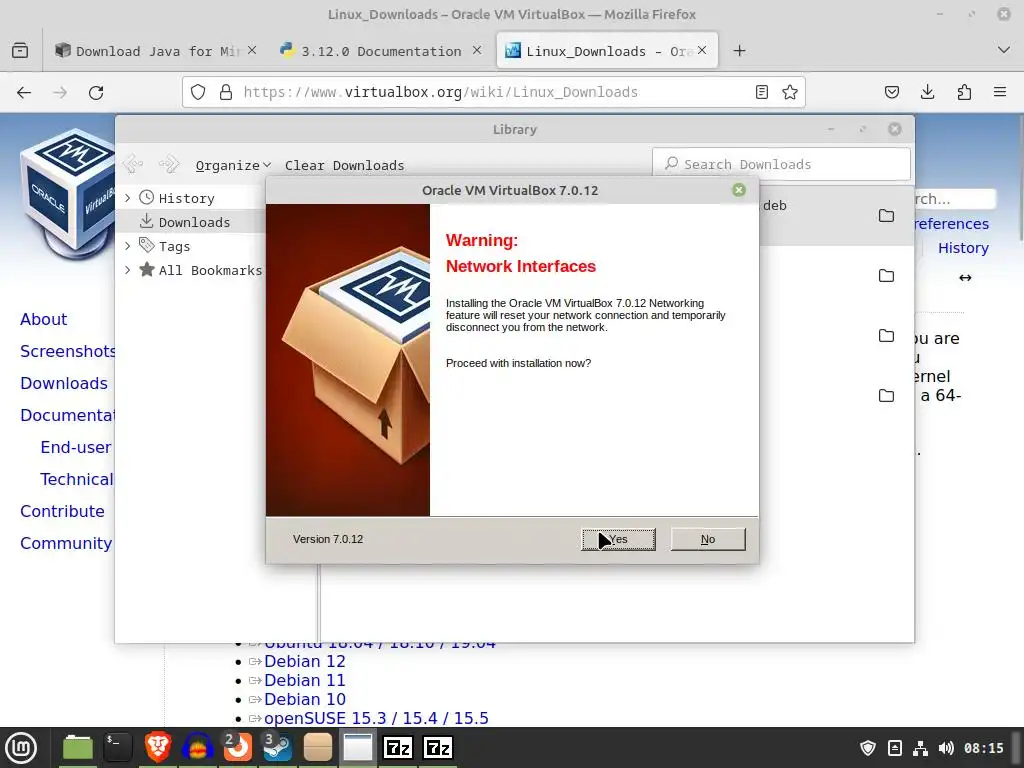Open the Community link
1024x768 pixels.
pos(66,543)
